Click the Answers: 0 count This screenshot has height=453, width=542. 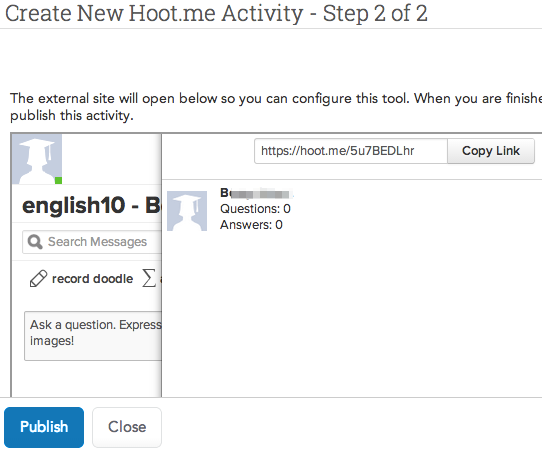(x=251, y=225)
